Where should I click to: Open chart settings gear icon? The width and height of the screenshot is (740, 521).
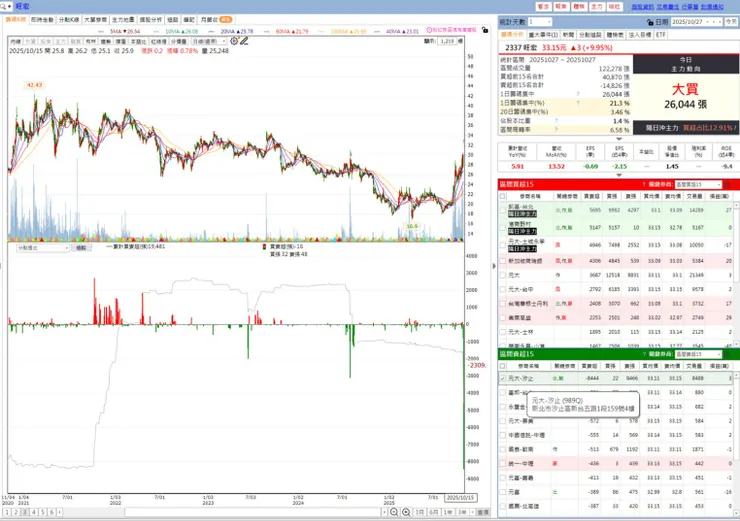click(x=234, y=41)
